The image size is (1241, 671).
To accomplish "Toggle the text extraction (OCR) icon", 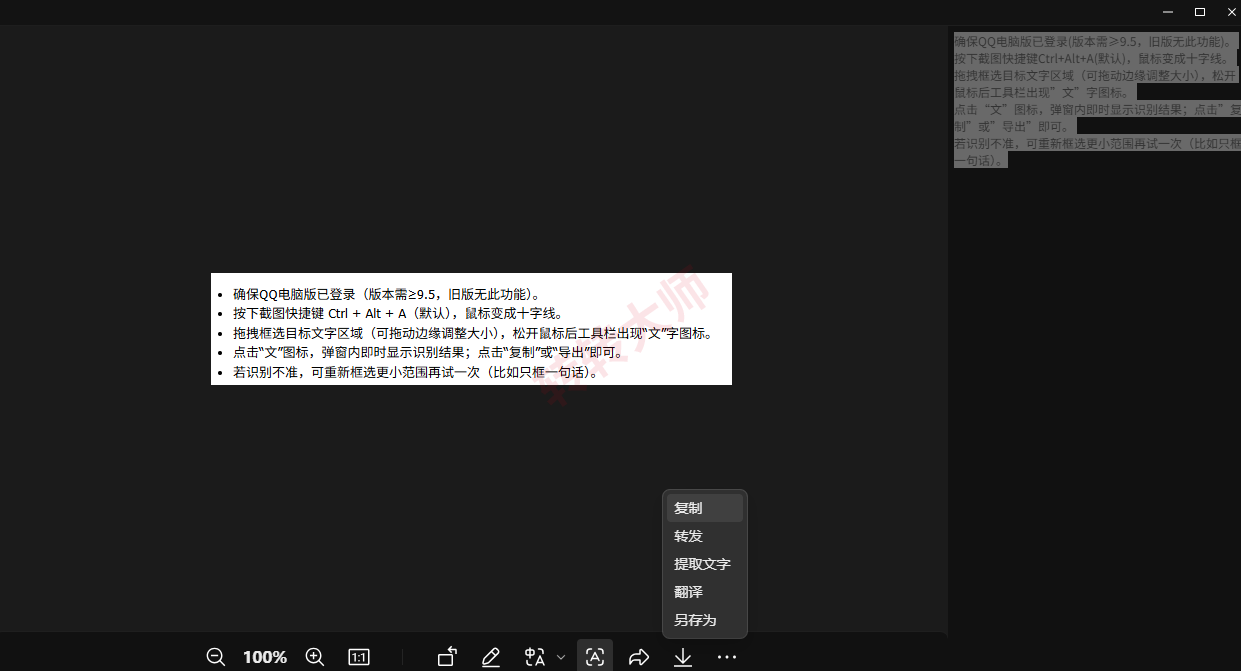I will [595, 657].
